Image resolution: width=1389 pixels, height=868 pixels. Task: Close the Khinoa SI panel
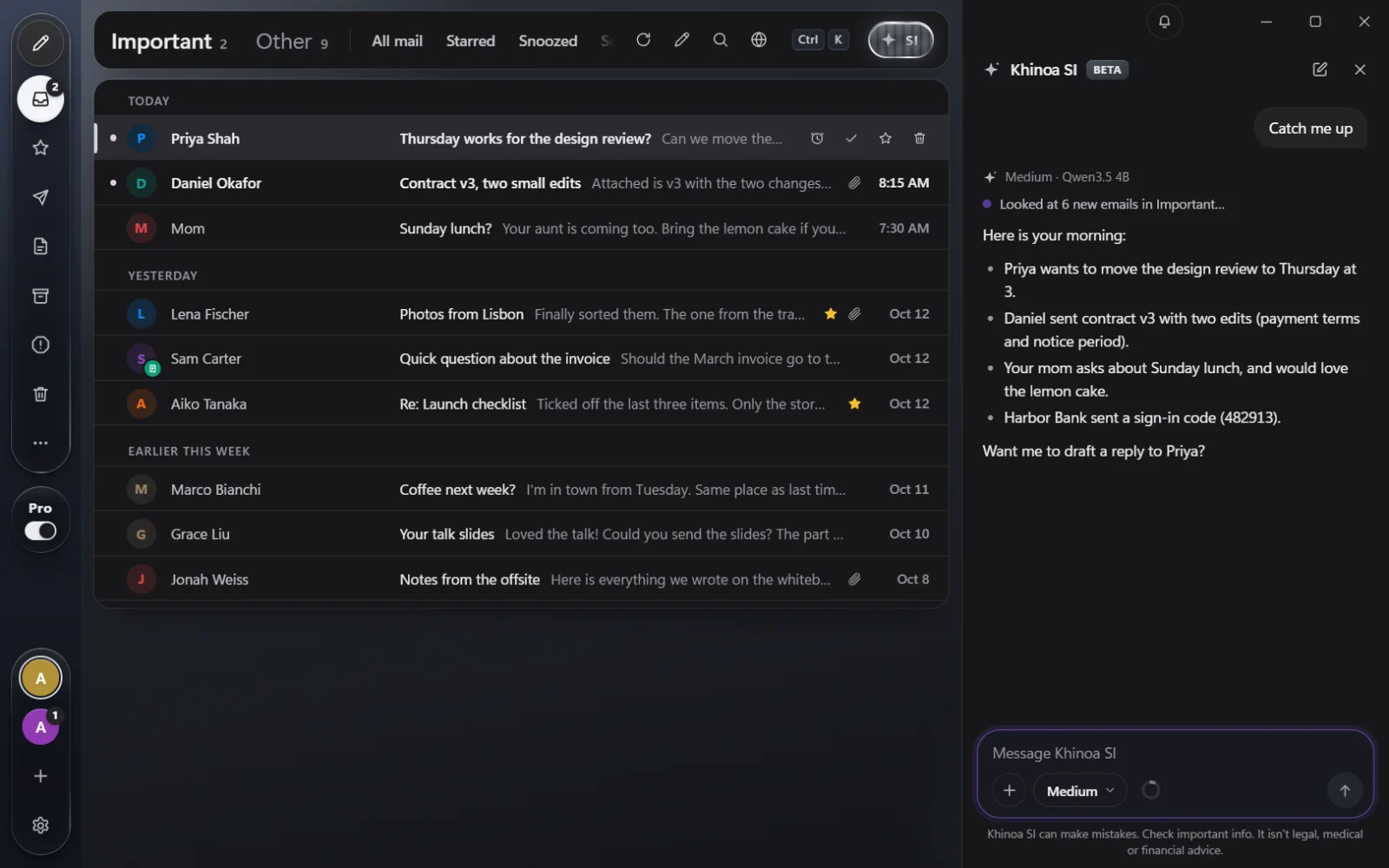(1359, 69)
